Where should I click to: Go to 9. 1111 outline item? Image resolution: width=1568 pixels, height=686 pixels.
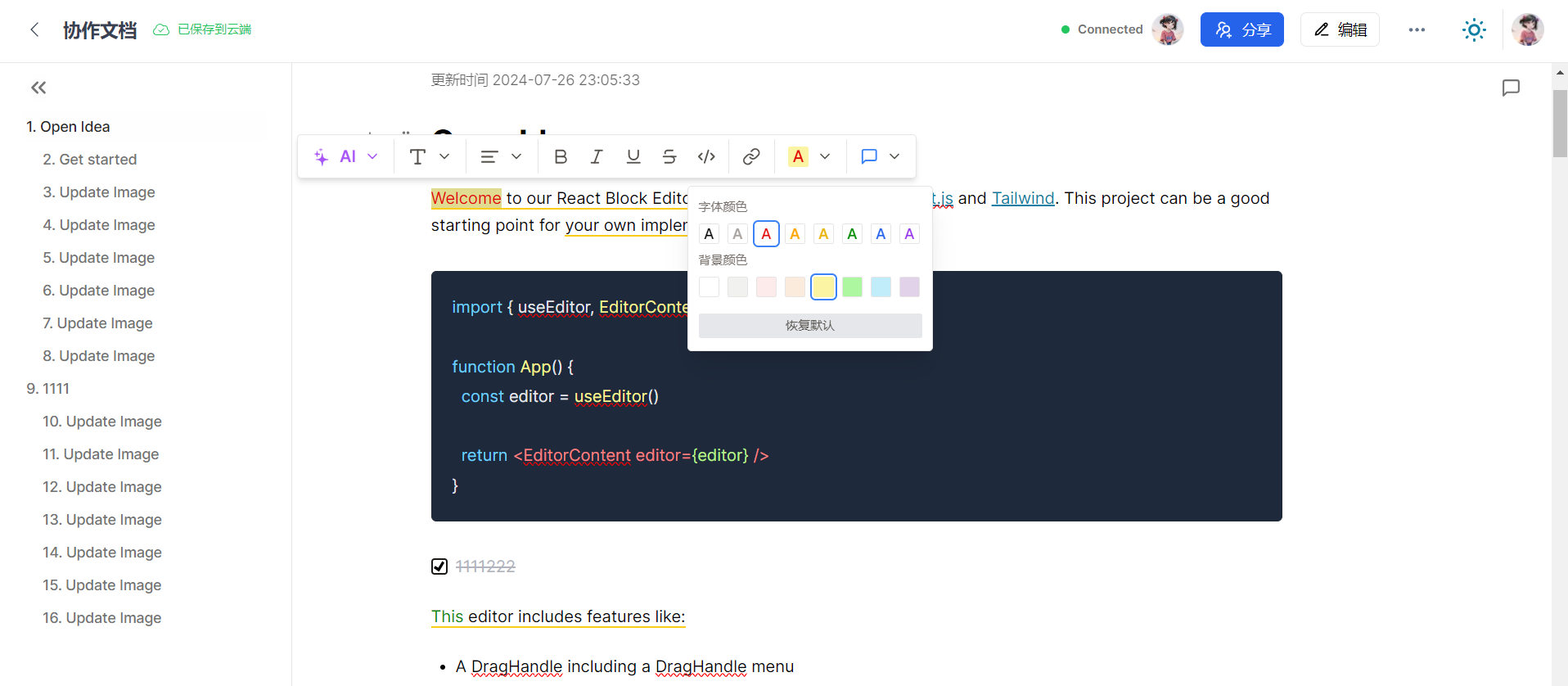47,389
